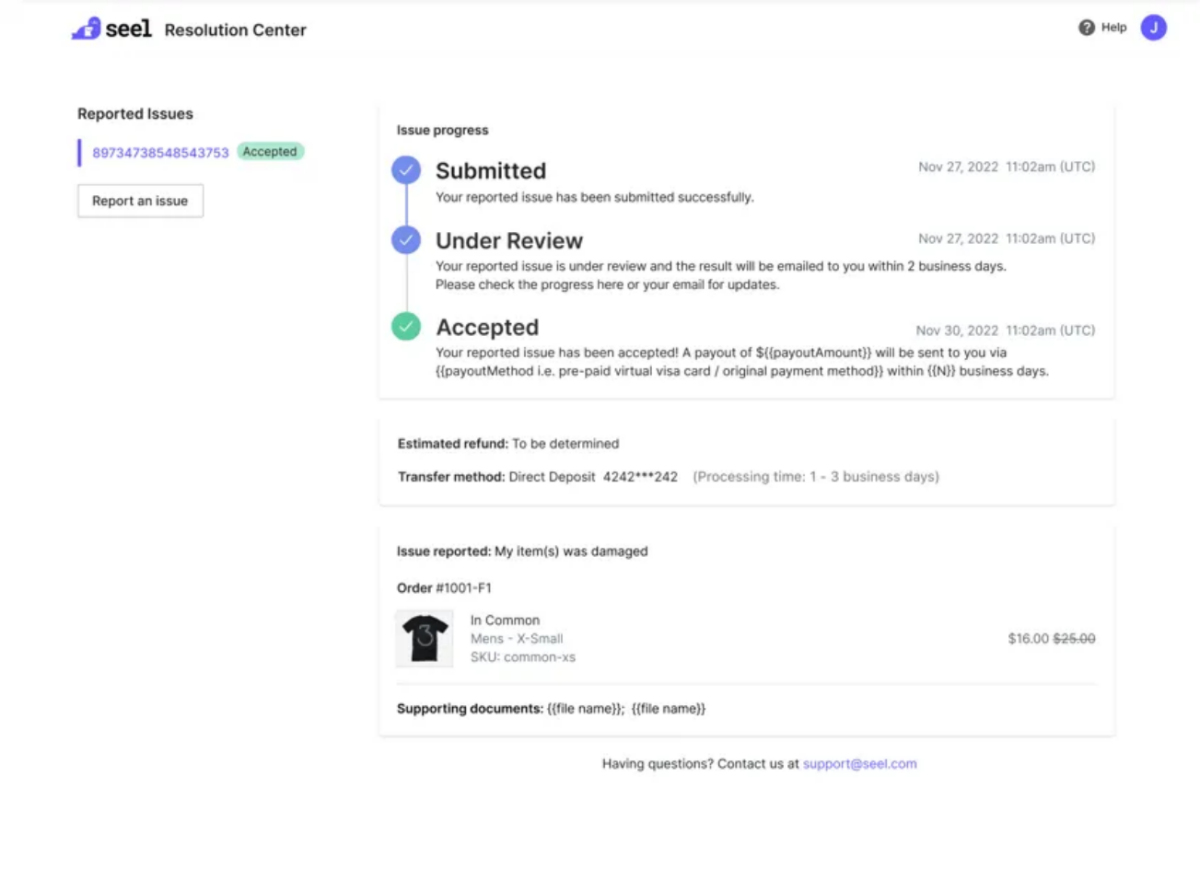1200x881 pixels.
Task: Click the strikethrough $25.00 original price
Action: [x=1074, y=639]
